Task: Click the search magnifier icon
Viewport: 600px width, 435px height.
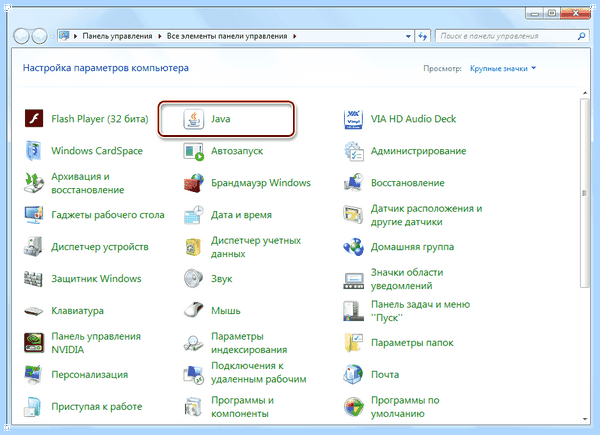Action: tap(581, 36)
